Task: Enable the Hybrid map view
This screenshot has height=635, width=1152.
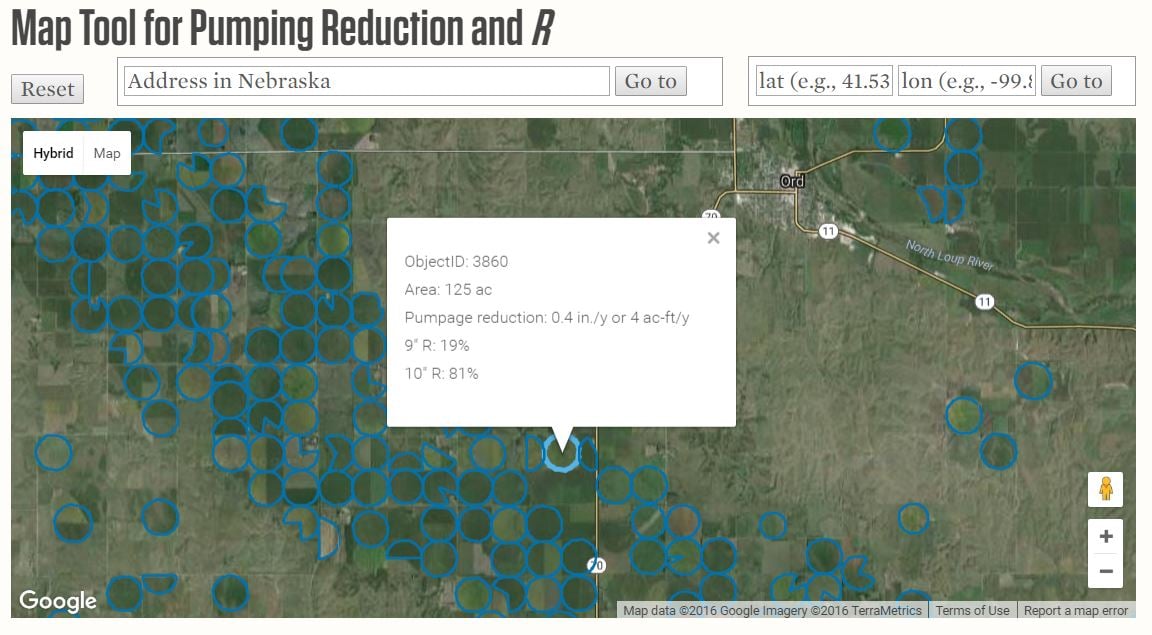Action: [x=53, y=153]
